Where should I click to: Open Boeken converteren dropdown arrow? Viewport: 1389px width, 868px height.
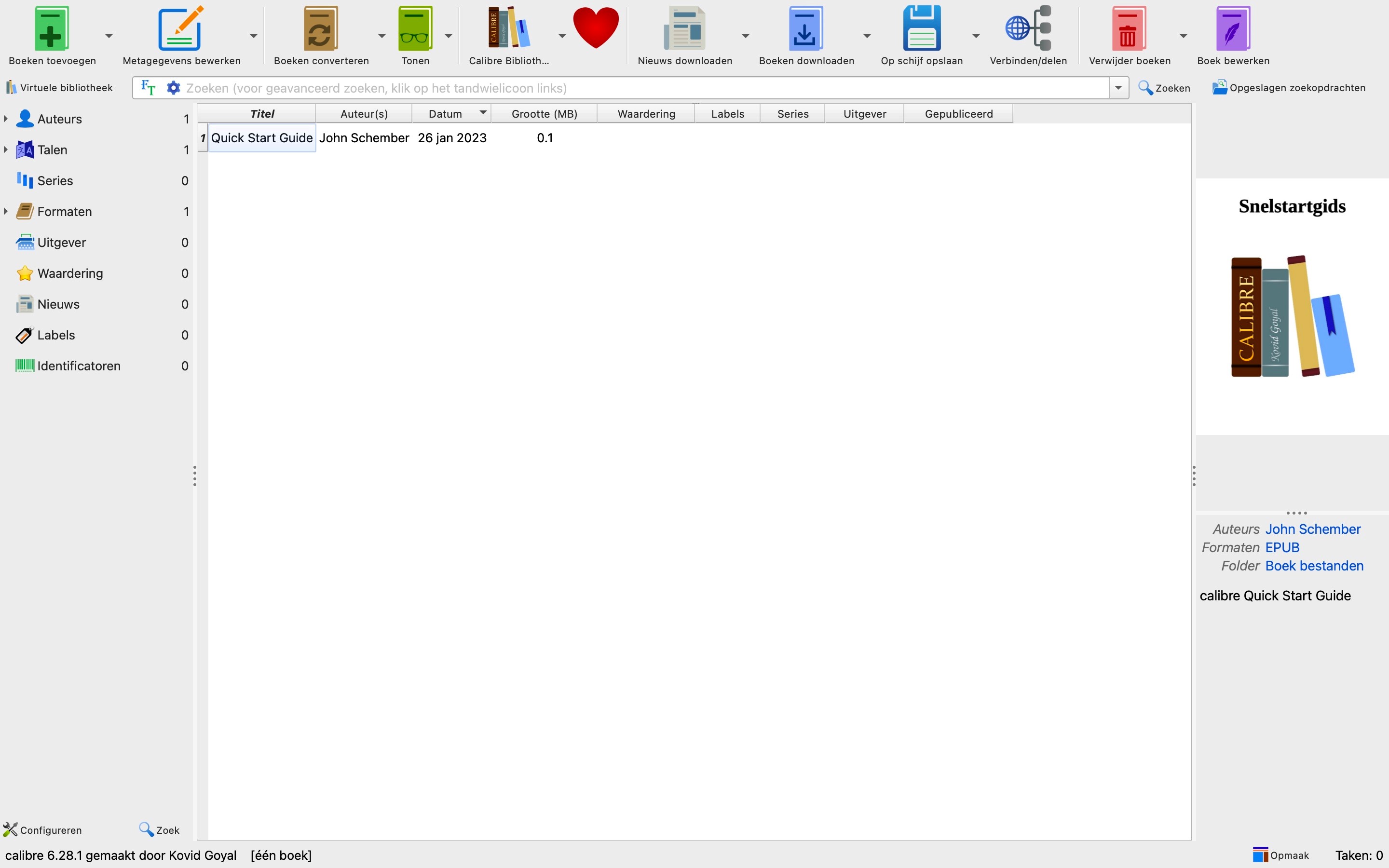click(x=381, y=36)
